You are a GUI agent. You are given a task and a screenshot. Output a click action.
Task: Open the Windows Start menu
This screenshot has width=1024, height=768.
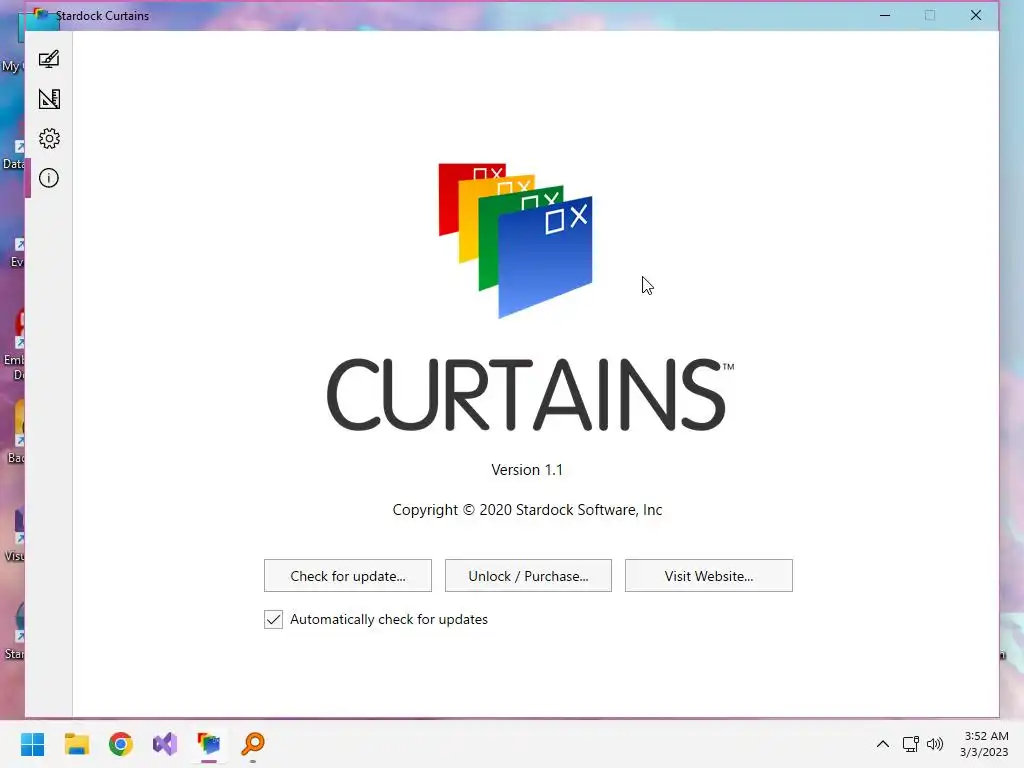[x=32, y=744]
